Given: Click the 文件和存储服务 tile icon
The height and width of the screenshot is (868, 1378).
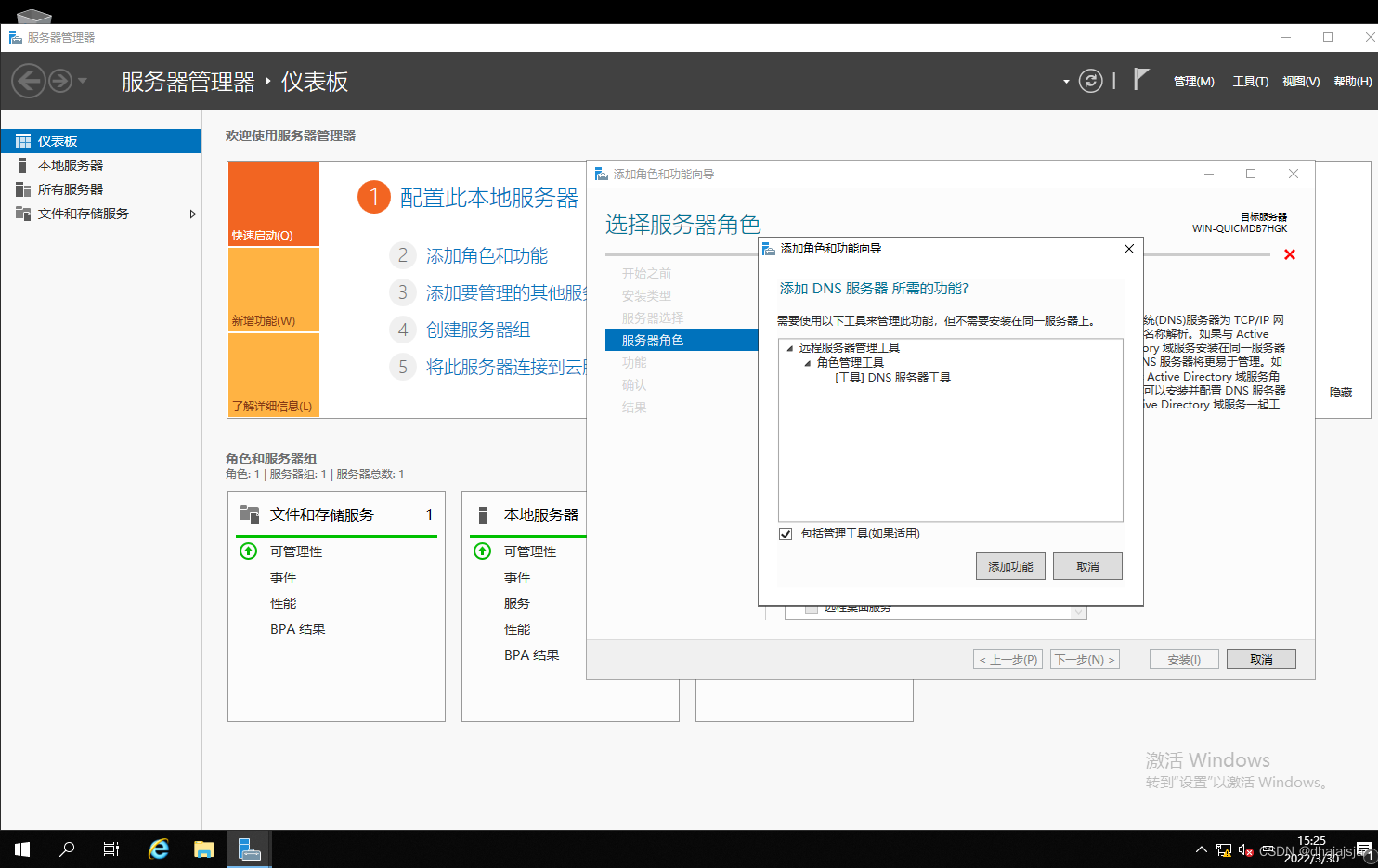Looking at the screenshot, I should point(250,513).
